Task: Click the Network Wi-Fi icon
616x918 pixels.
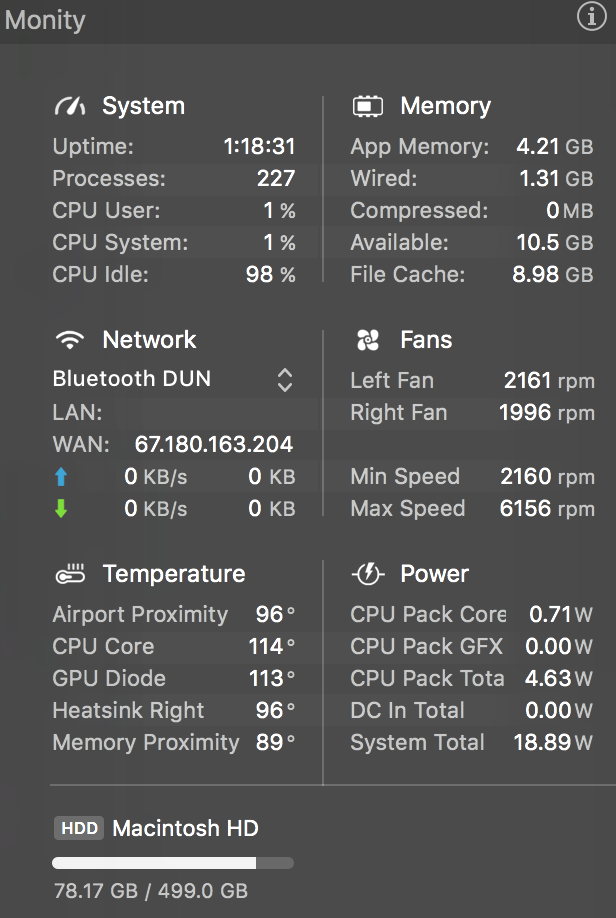Action: coord(70,340)
